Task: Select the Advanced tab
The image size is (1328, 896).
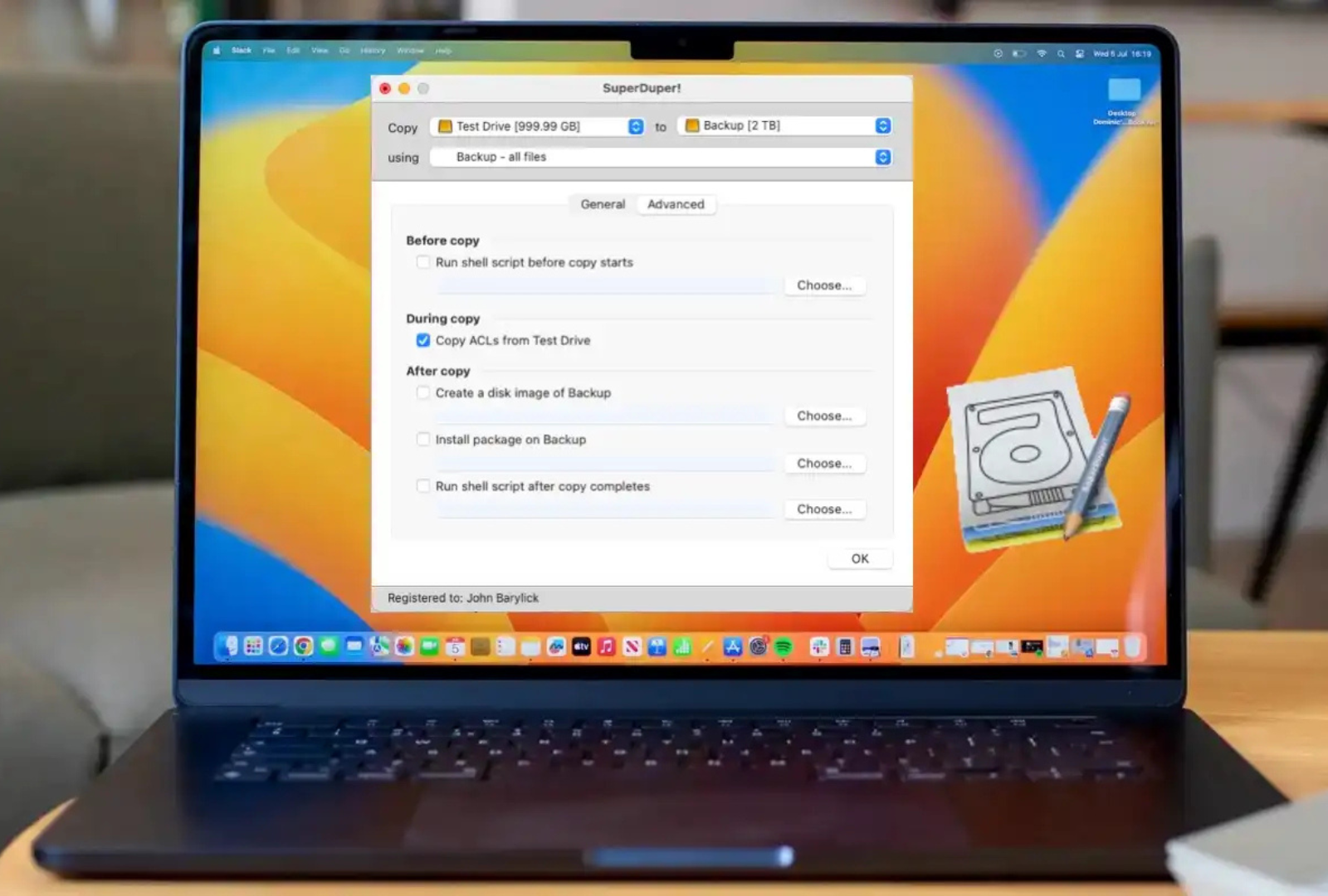Action: pyautogui.click(x=676, y=204)
